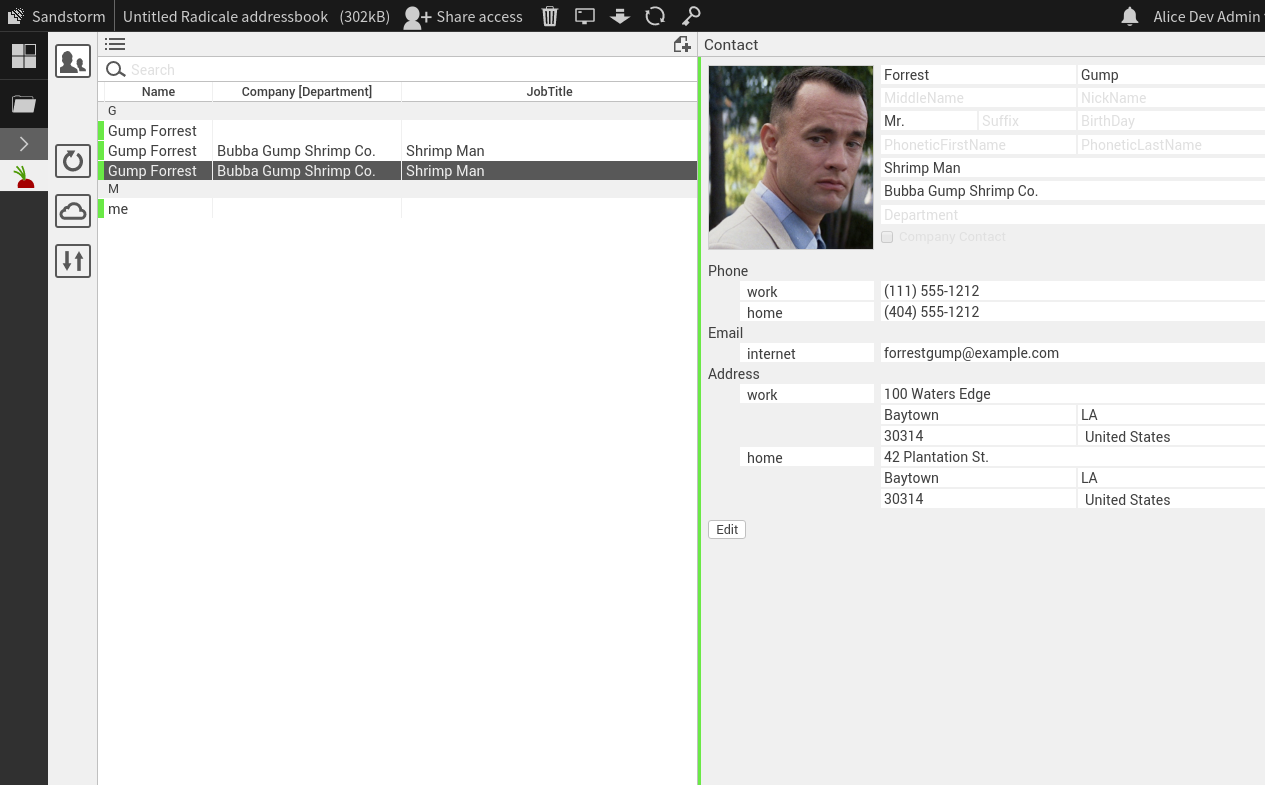Expand the Sandstorm sidebar with chevron

tap(24, 144)
